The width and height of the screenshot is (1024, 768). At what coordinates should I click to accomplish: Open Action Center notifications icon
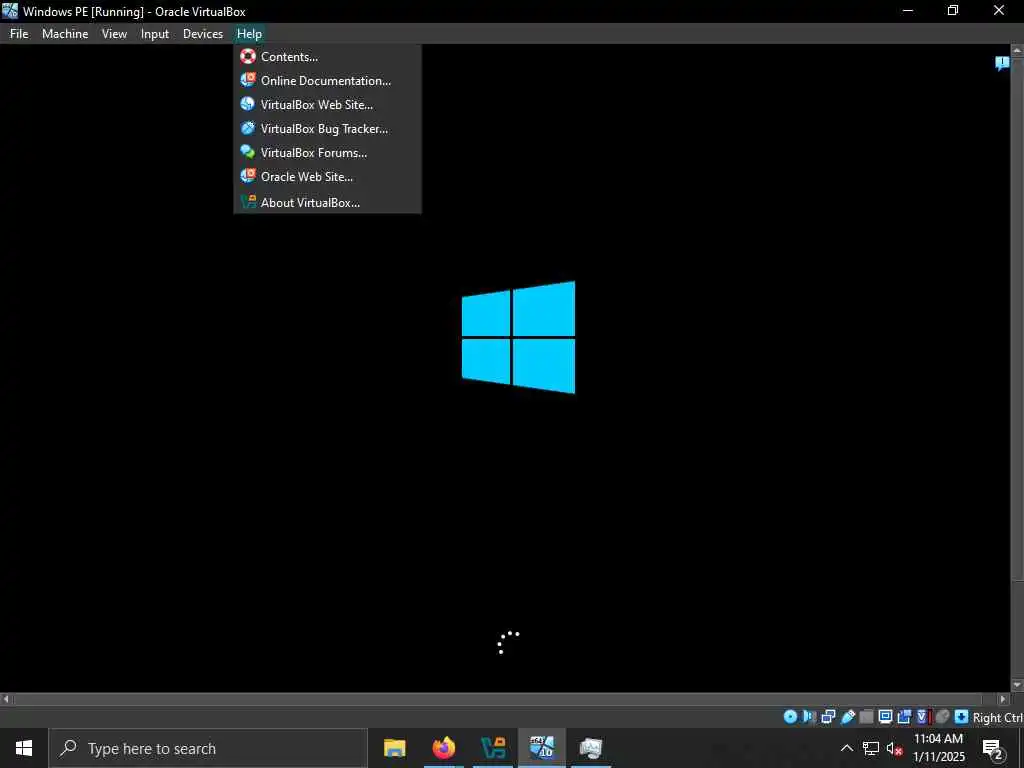pos(993,748)
